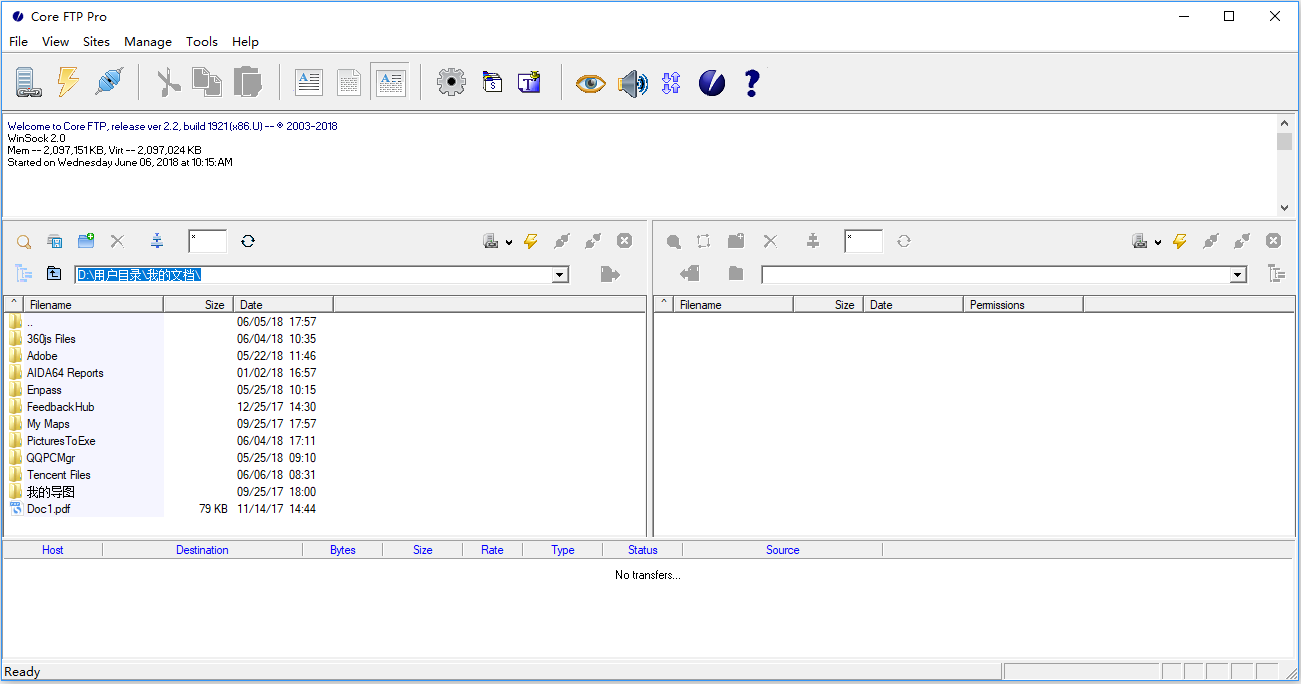Click the Core FTP round logo icon
1301x684 pixels.
point(712,83)
